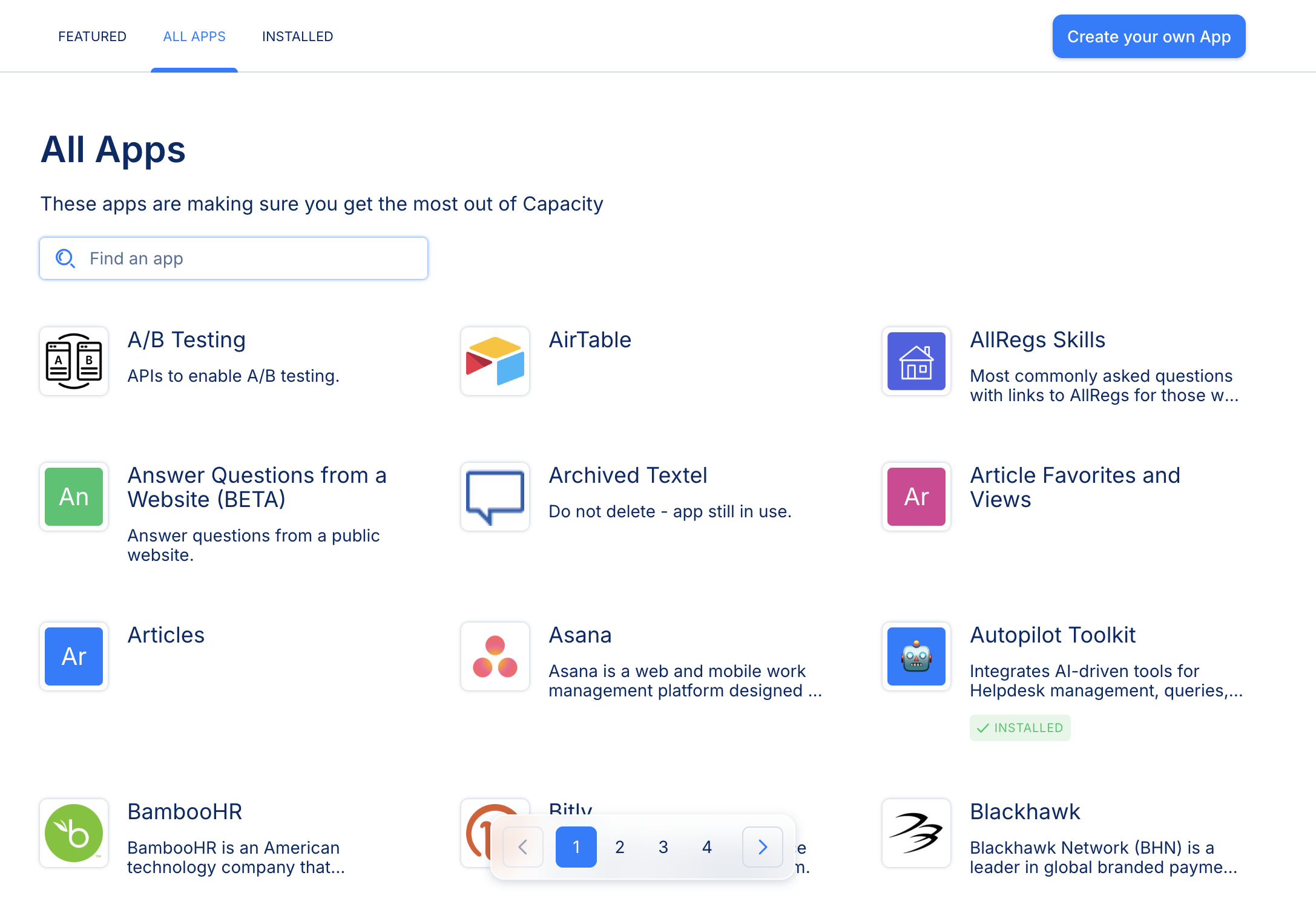Click the previous page left chevron
The height and width of the screenshot is (916, 1316).
[523, 847]
